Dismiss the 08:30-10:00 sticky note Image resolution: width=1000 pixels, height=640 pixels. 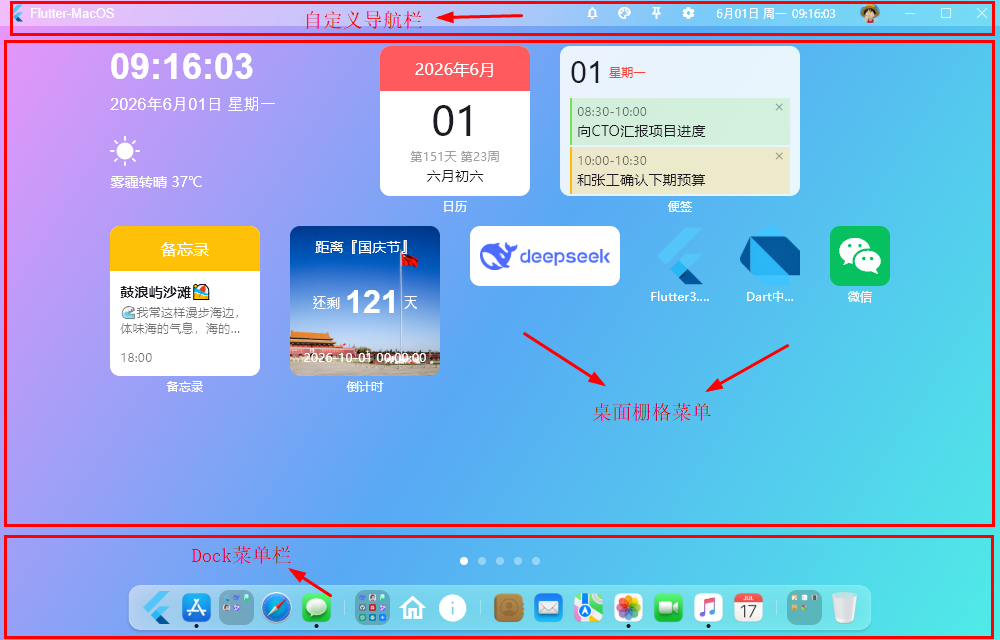click(779, 107)
